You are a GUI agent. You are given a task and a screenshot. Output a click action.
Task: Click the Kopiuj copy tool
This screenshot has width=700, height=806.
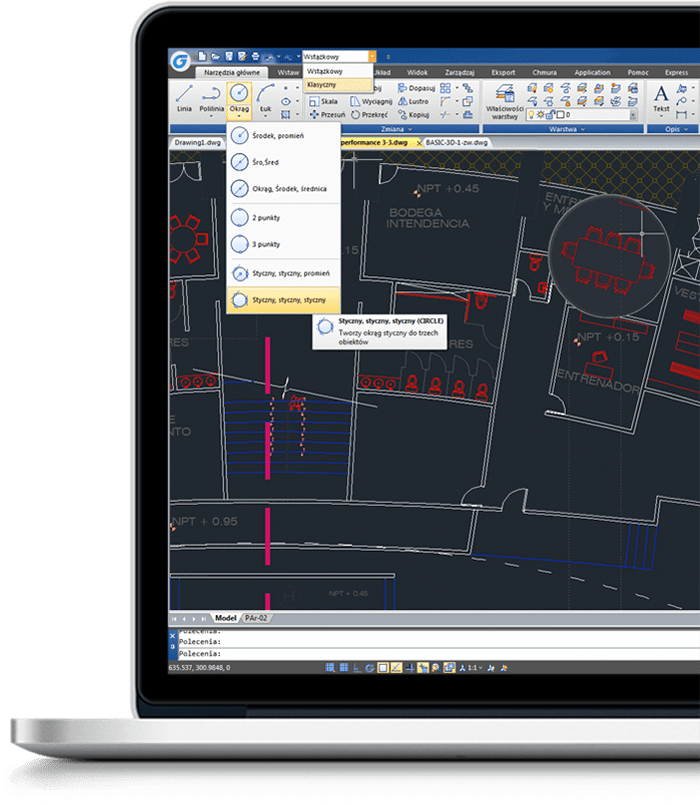tap(414, 115)
